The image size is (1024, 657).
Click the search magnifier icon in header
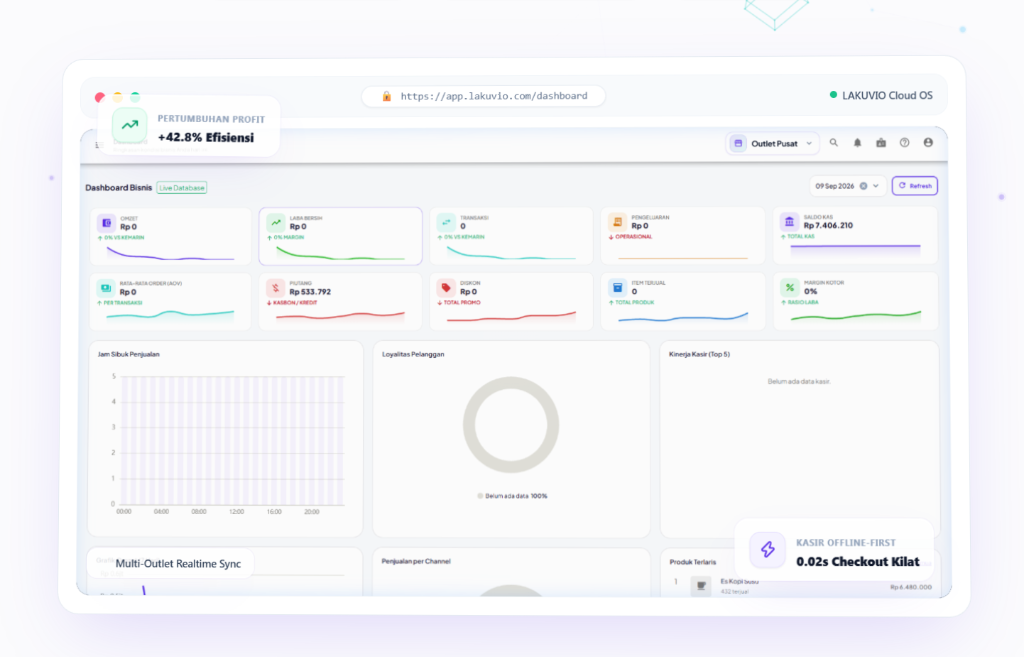click(834, 142)
